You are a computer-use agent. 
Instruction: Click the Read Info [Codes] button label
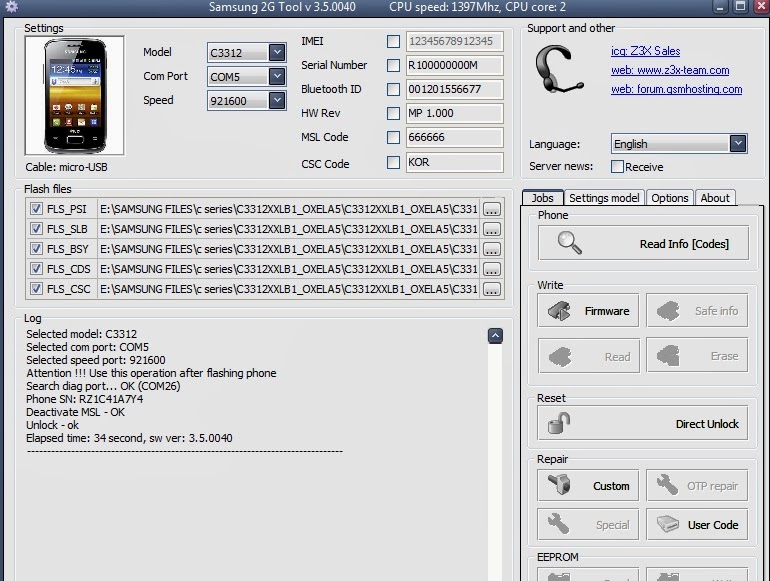684,244
